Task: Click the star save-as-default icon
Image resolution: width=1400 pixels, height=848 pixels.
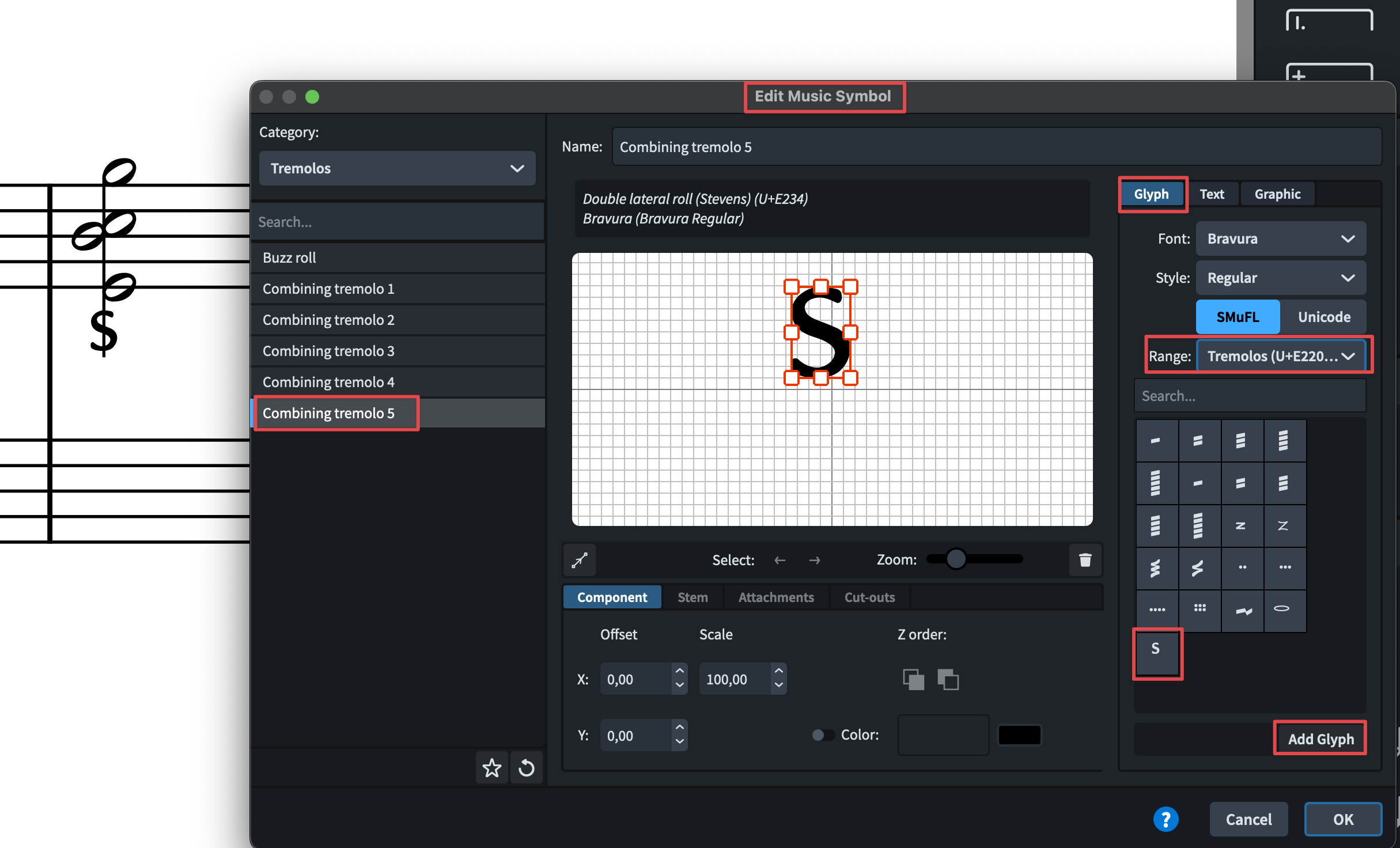Action: [491, 768]
